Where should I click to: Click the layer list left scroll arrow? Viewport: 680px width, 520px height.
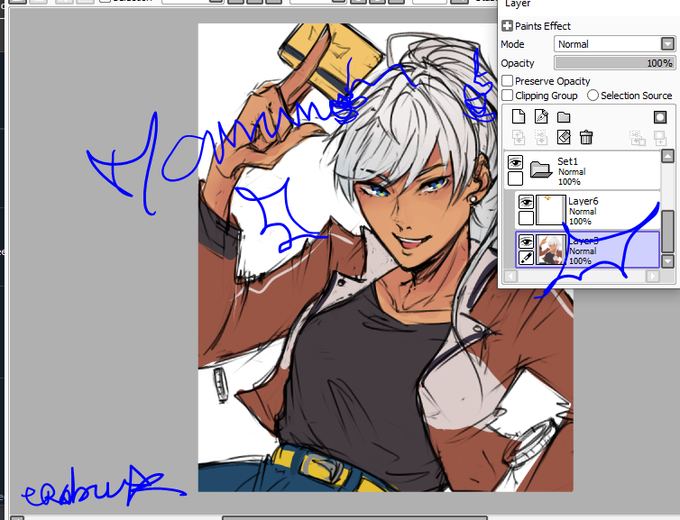(x=511, y=276)
